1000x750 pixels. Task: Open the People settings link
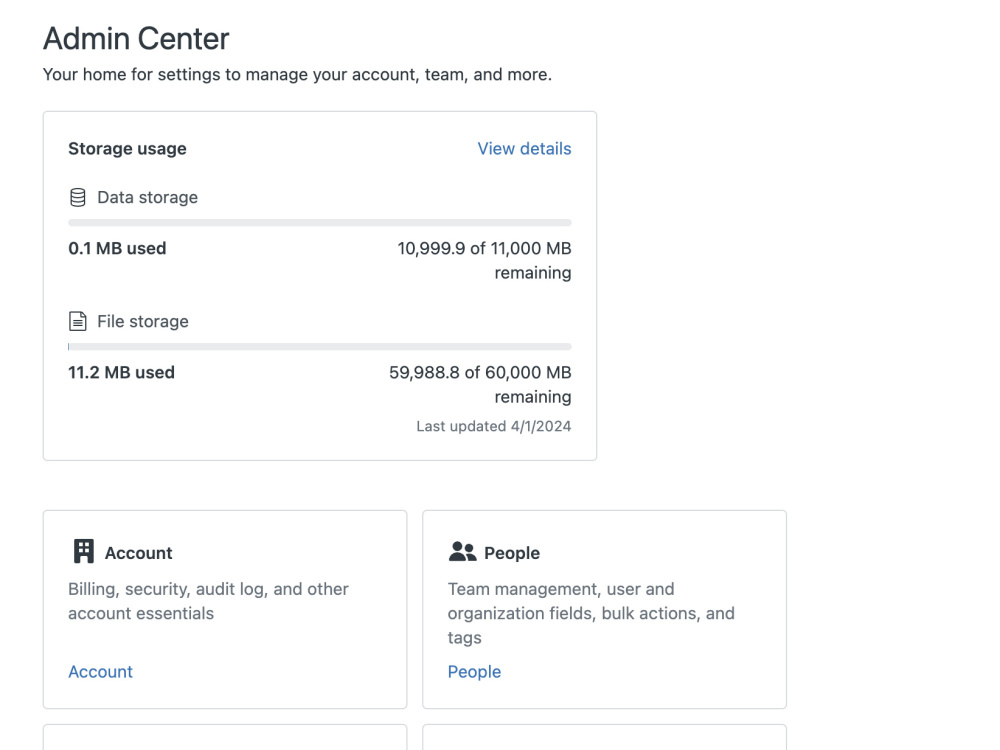474,671
